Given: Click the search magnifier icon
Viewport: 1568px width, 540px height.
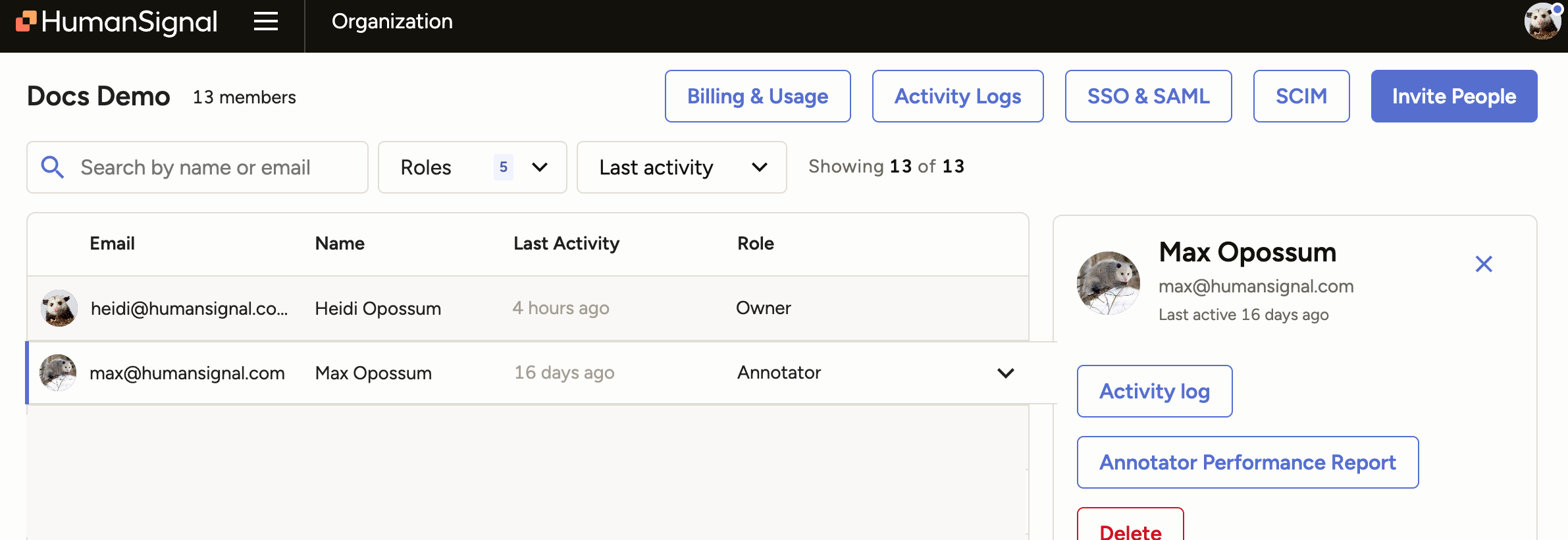Looking at the screenshot, I should (x=53, y=167).
